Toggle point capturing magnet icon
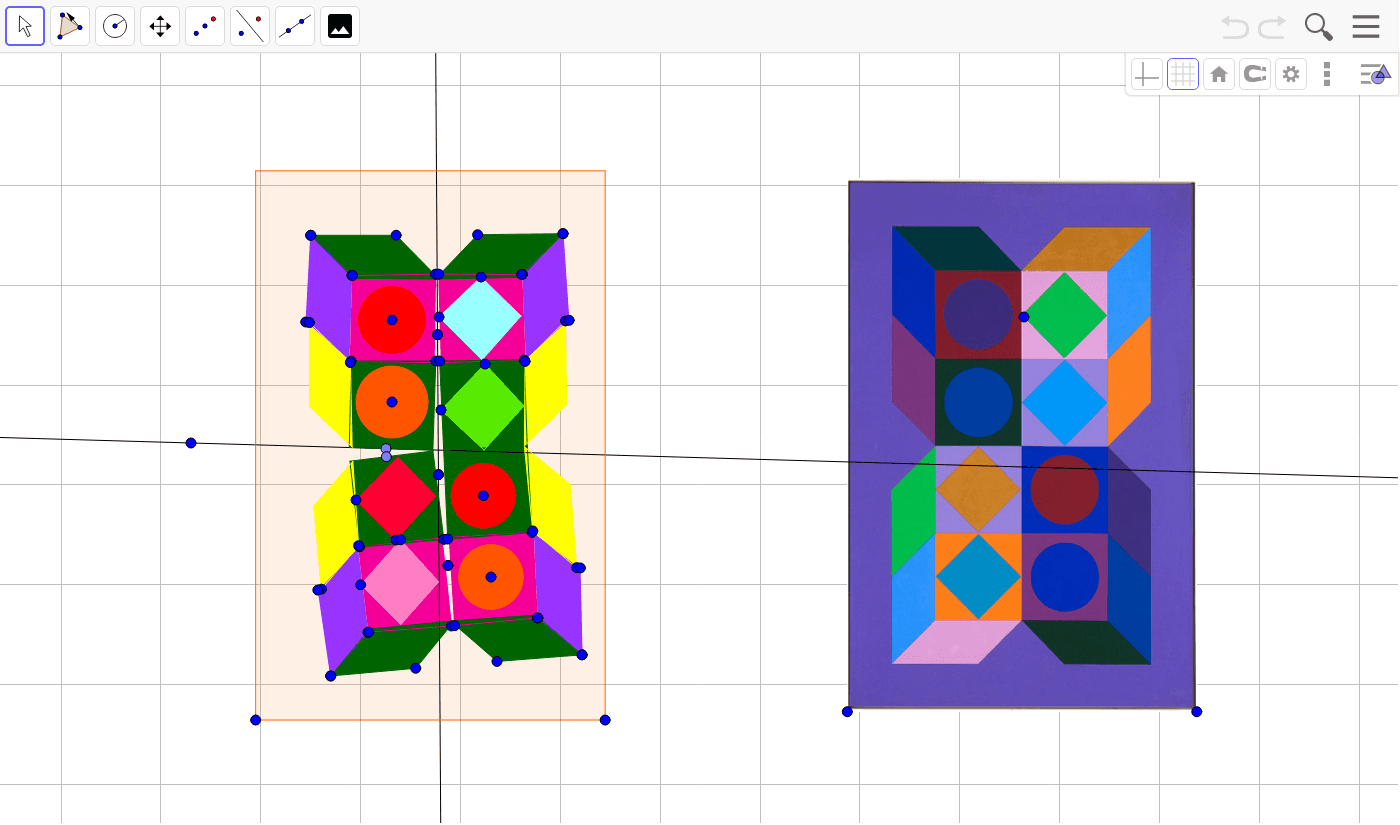 (x=1255, y=74)
